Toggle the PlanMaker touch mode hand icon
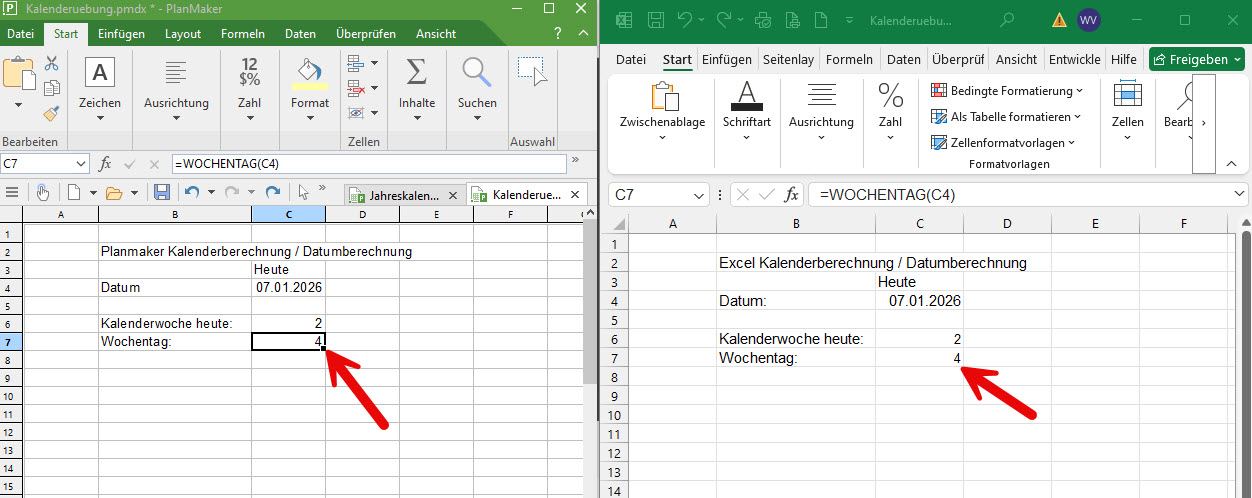Image resolution: width=1252 pixels, height=498 pixels. (x=42, y=192)
